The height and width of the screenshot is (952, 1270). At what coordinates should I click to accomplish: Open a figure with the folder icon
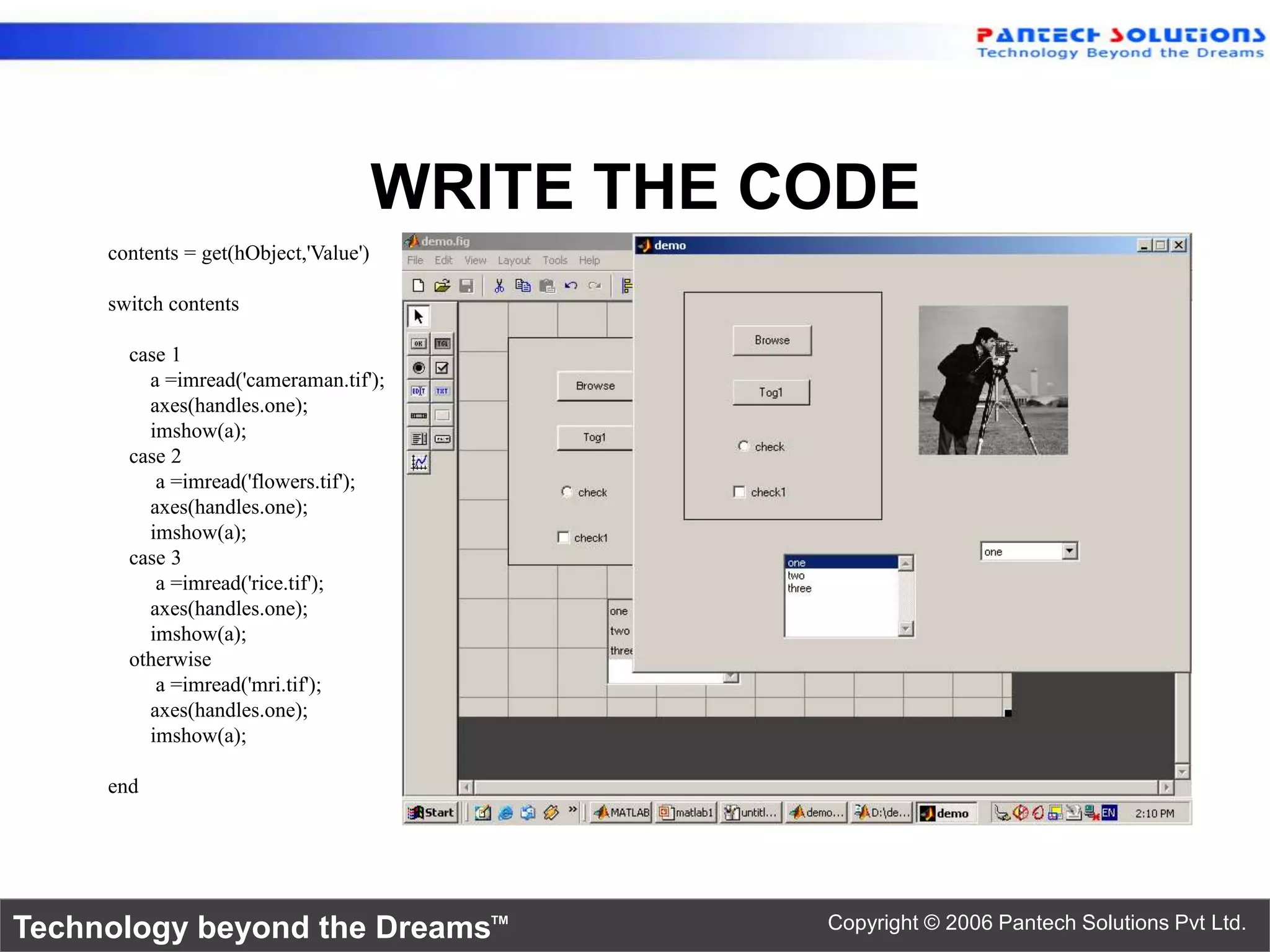pos(442,286)
